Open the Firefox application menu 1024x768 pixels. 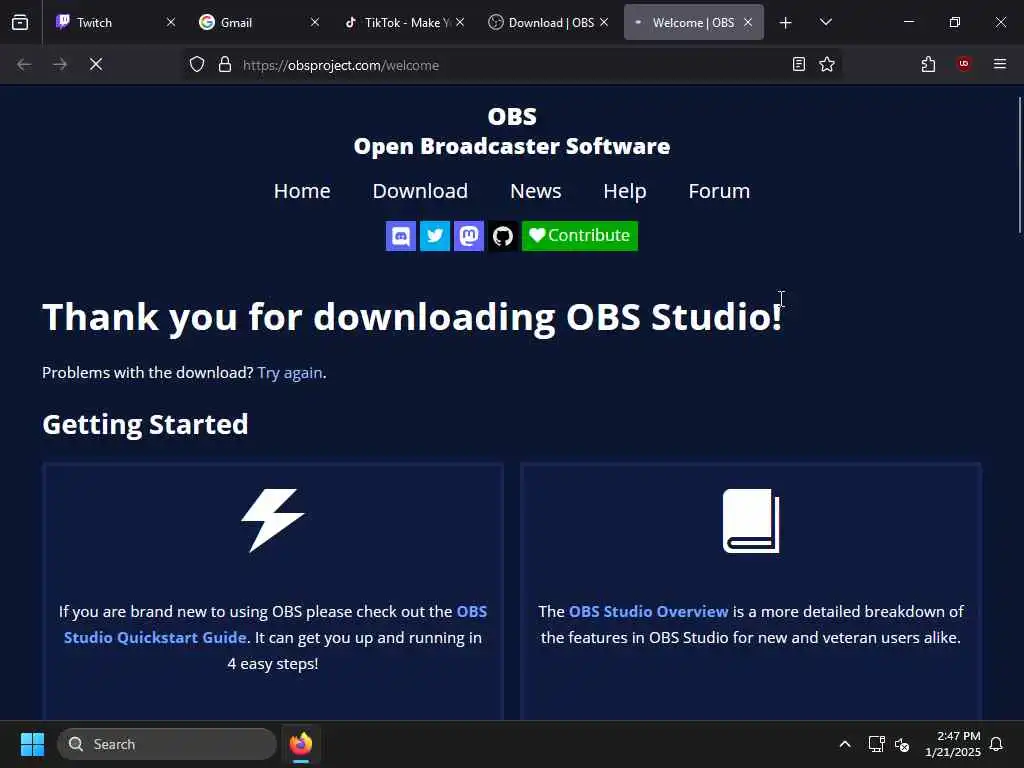(999, 64)
